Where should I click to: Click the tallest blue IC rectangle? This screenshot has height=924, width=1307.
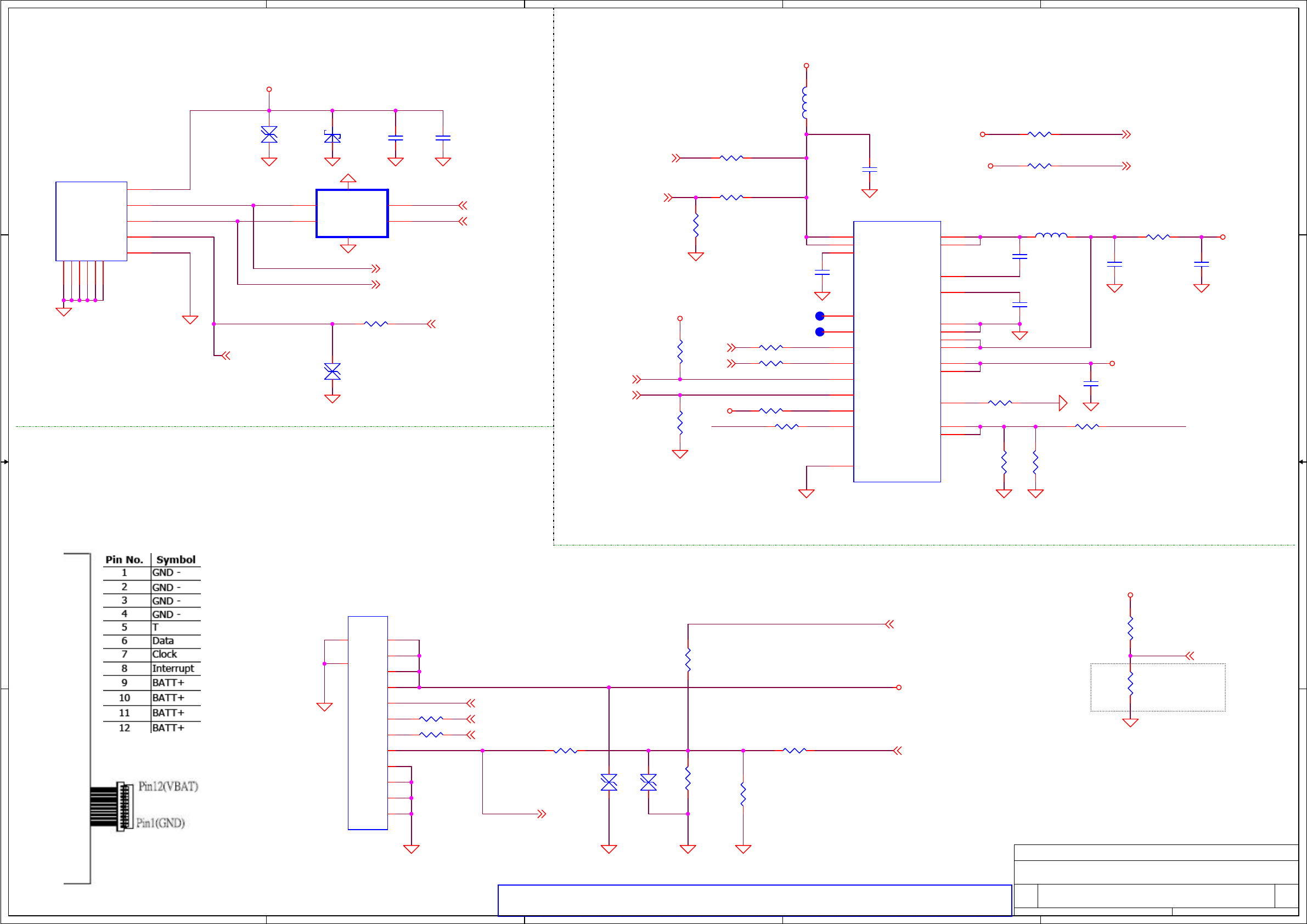(897, 351)
